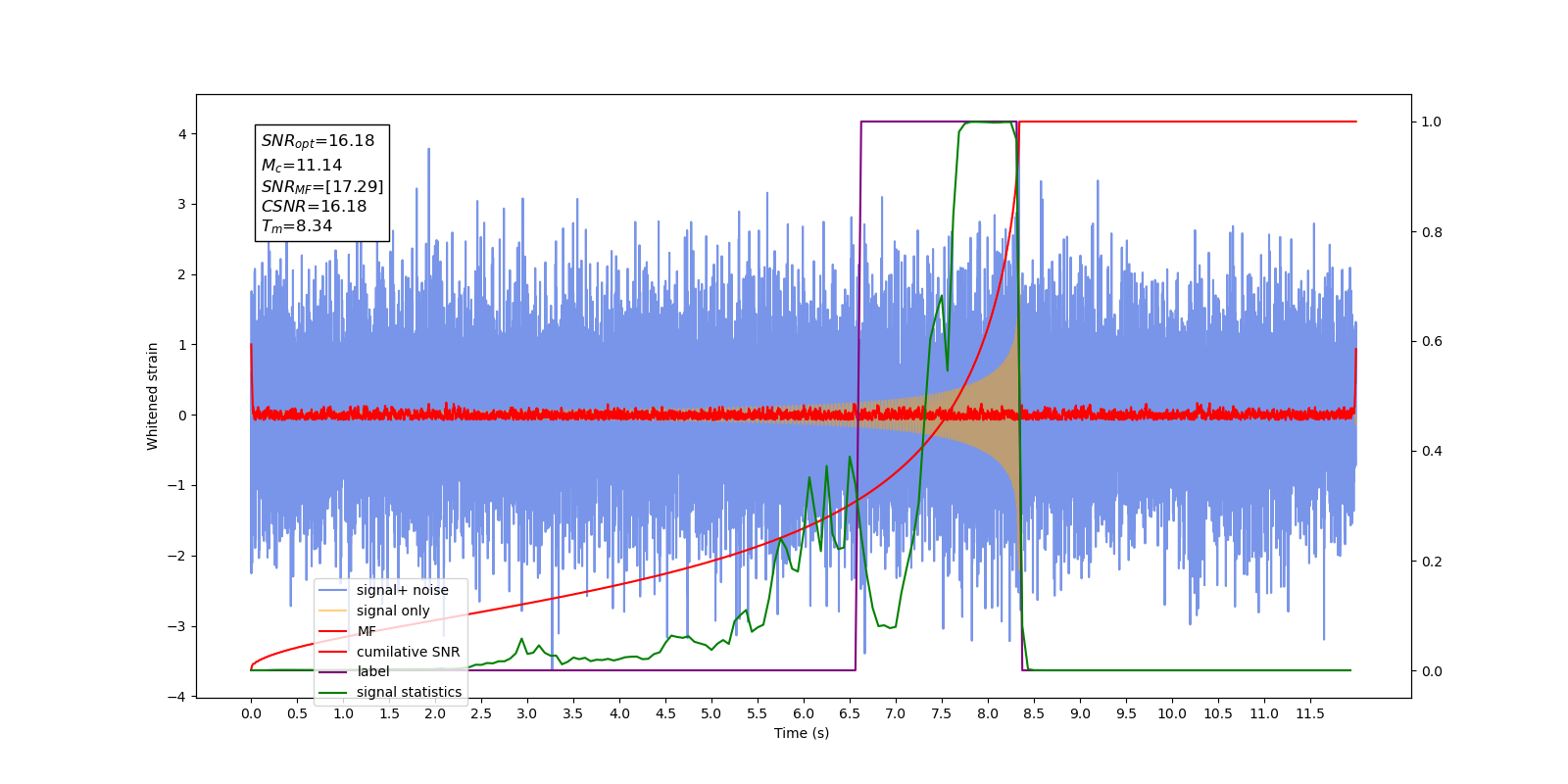Click the left y-axis tick label 1
Screen dimensions: 1568x784
182,345
